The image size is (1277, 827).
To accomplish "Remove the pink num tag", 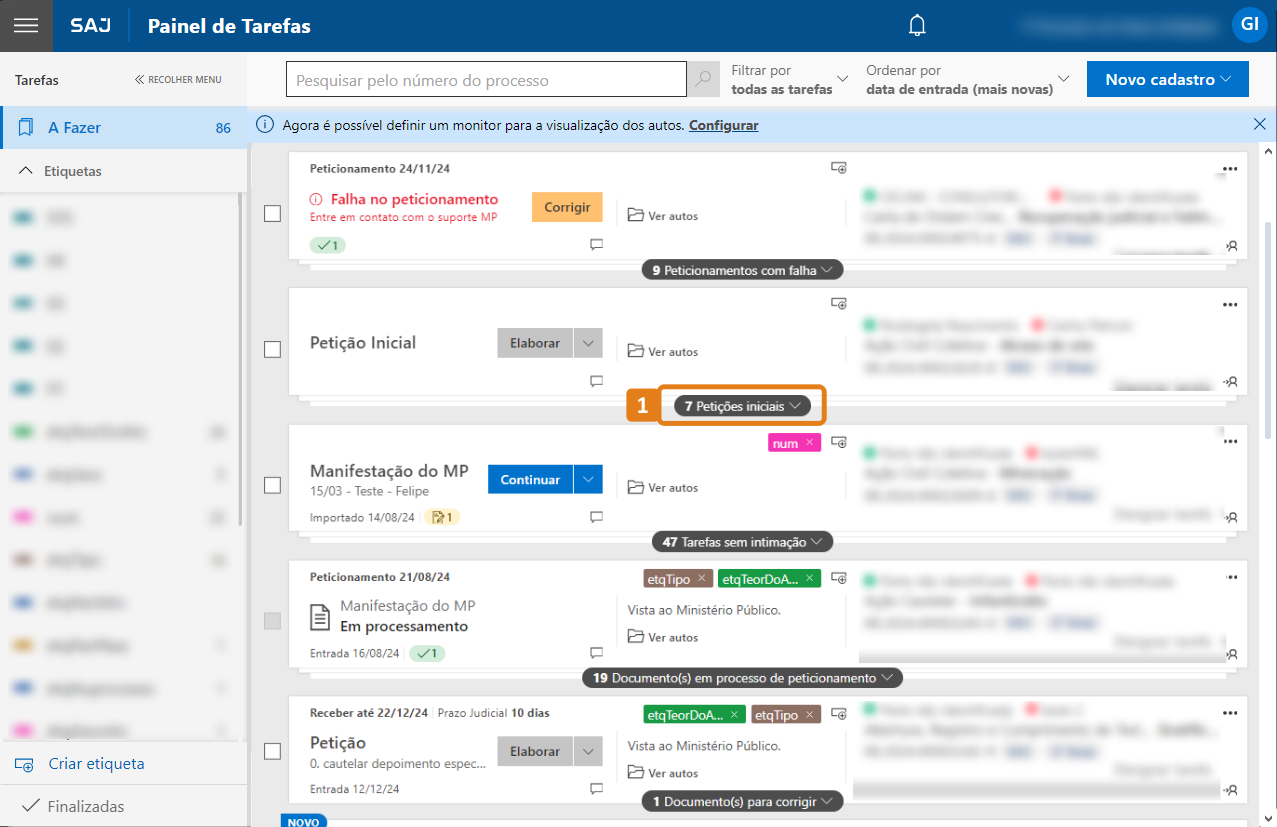I will (810, 442).
